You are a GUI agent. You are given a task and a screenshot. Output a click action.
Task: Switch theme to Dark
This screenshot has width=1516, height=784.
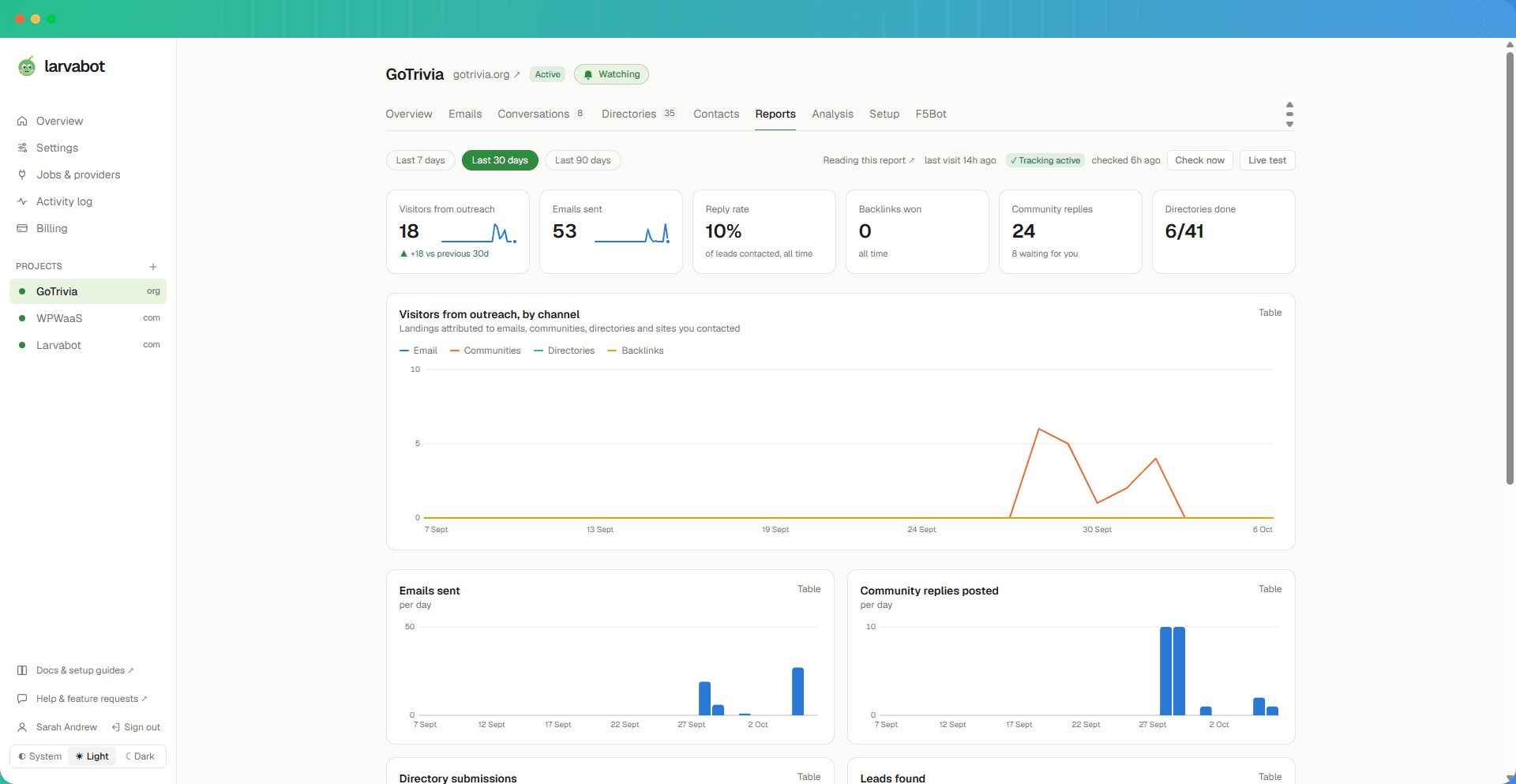(x=141, y=756)
